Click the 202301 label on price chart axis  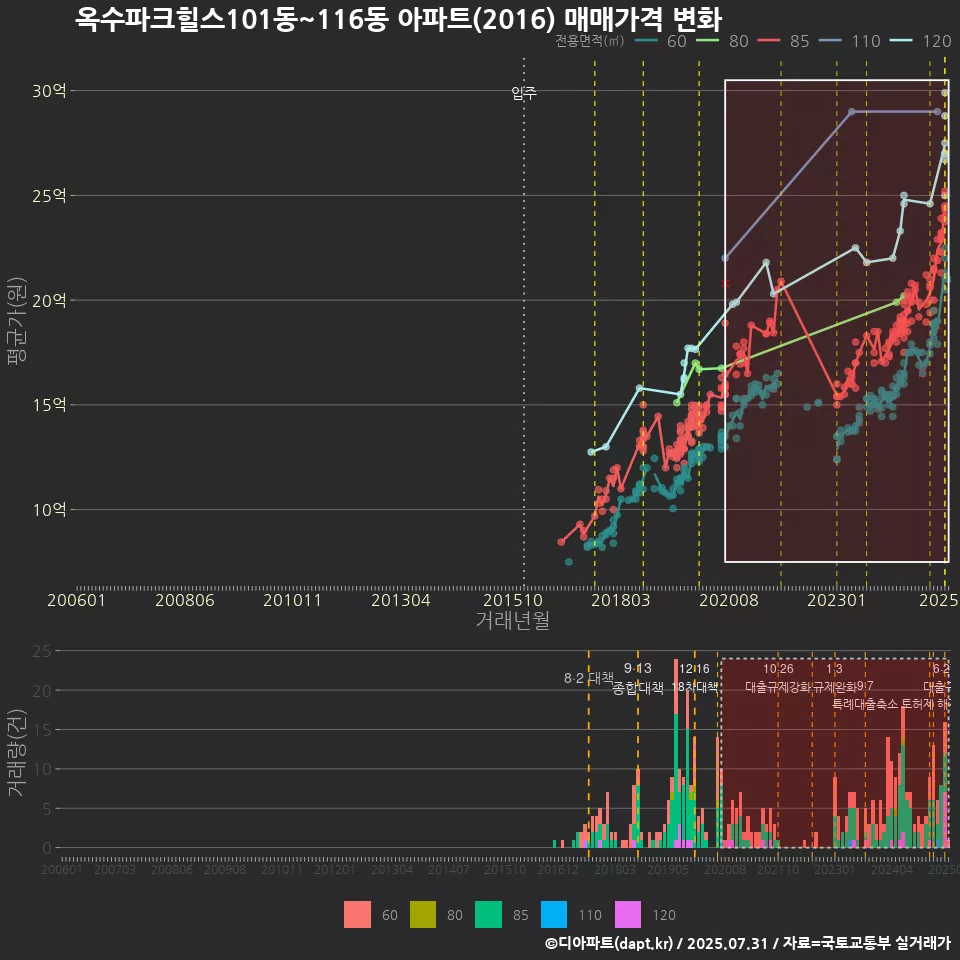pyautogui.click(x=836, y=600)
